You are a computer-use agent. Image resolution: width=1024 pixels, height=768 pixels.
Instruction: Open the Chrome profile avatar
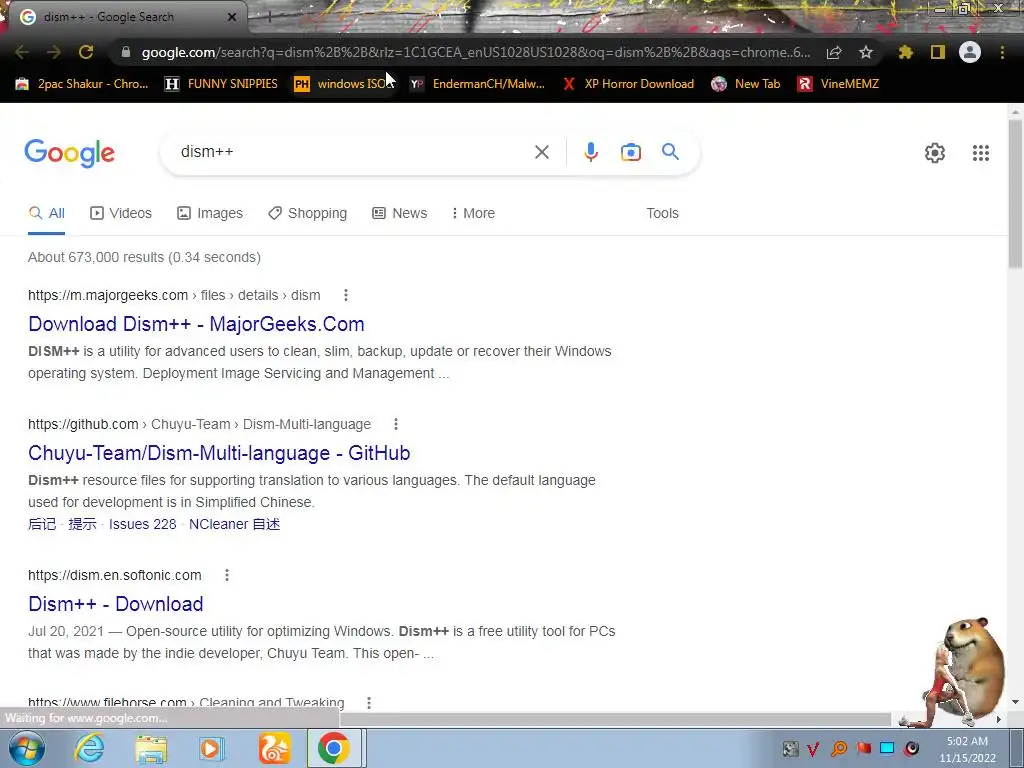[970, 52]
